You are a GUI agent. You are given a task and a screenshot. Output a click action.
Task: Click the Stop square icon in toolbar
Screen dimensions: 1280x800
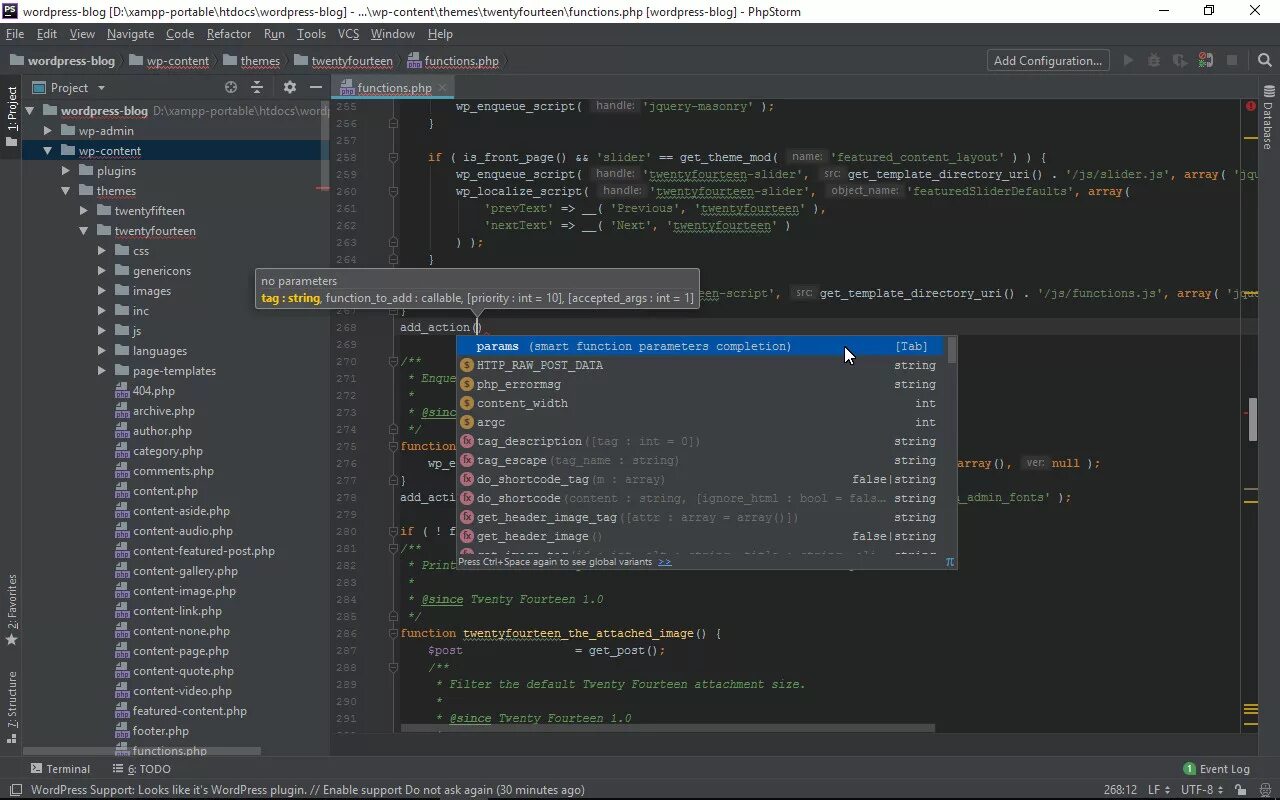click(x=1232, y=60)
